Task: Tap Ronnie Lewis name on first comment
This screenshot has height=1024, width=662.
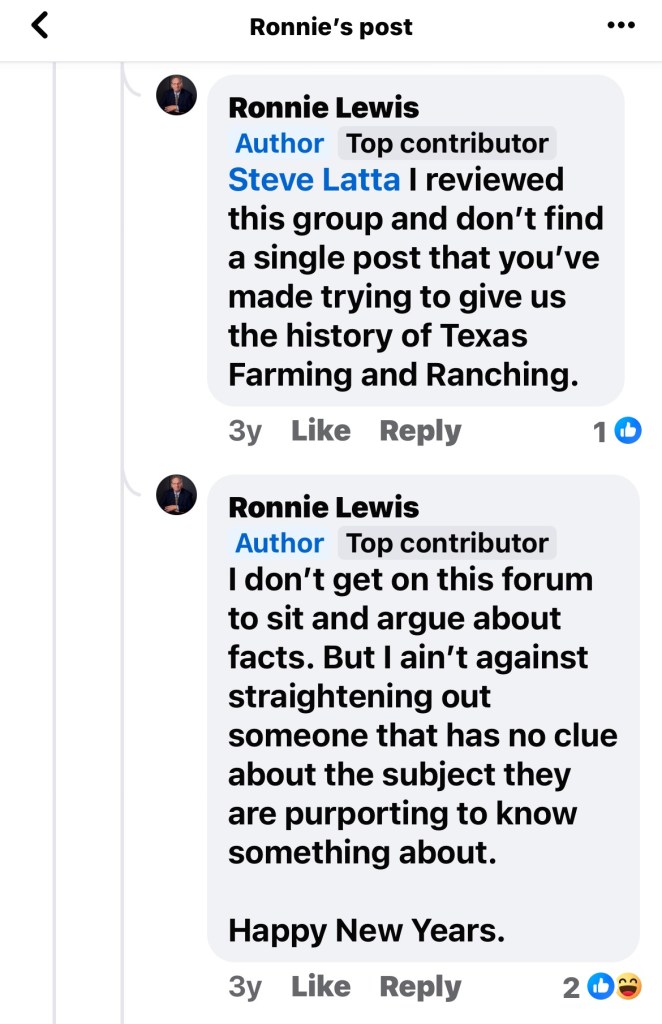Action: [324, 107]
